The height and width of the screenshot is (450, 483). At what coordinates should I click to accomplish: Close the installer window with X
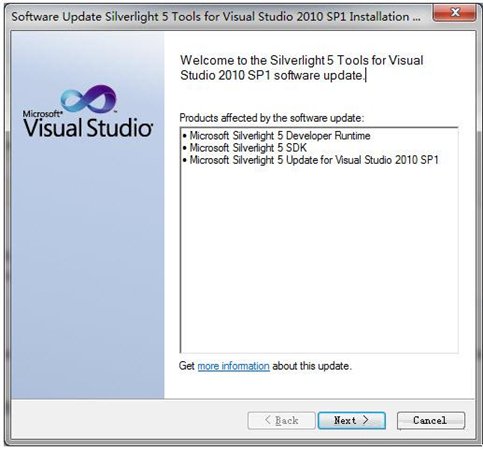click(x=454, y=13)
